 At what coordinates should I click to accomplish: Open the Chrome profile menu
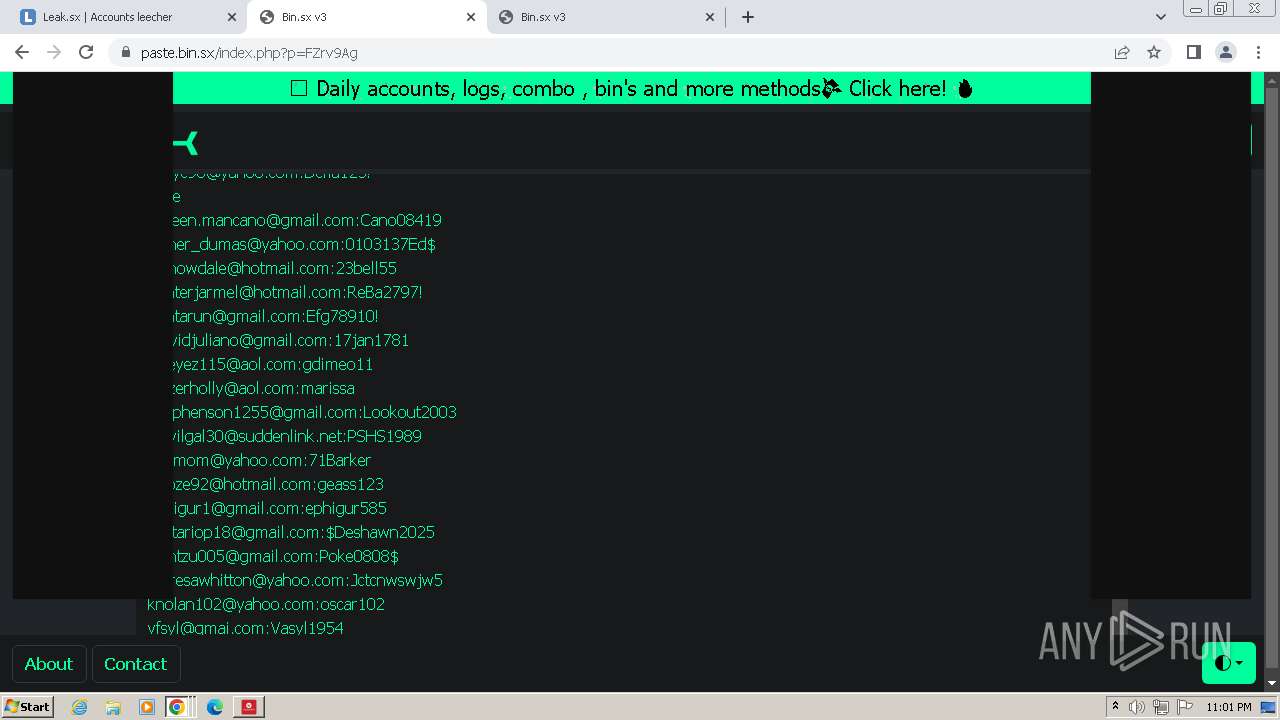pyautogui.click(x=1225, y=52)
